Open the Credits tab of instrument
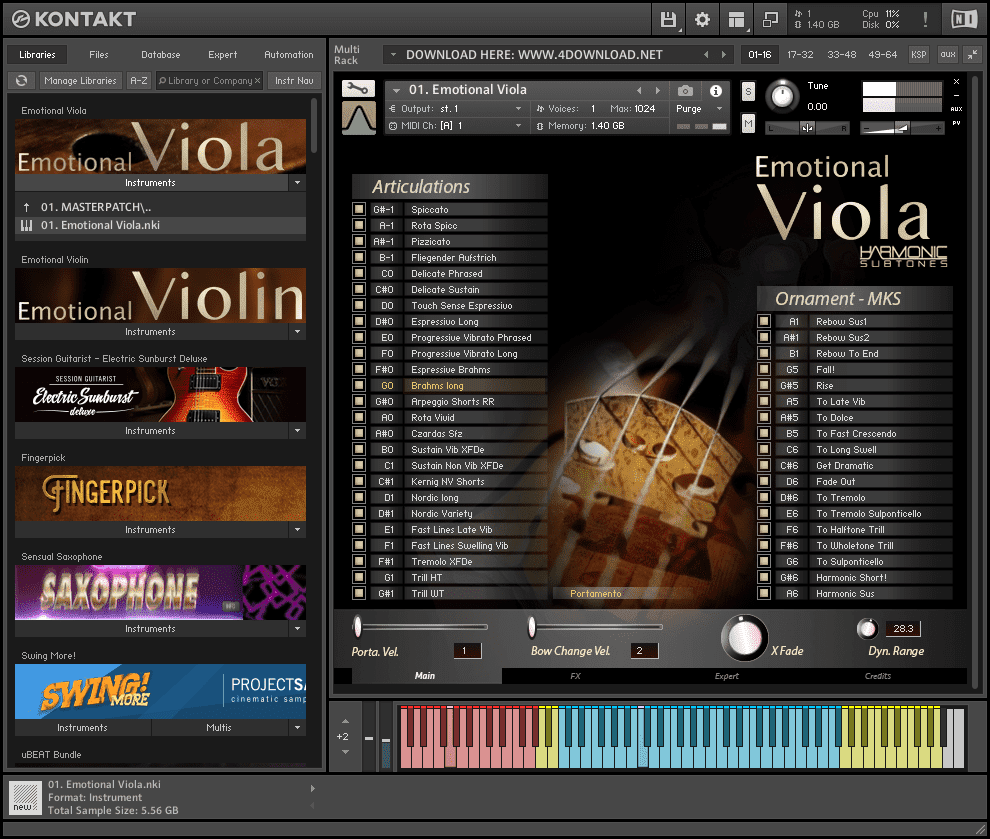990x839 pixels. coord(878,676)
